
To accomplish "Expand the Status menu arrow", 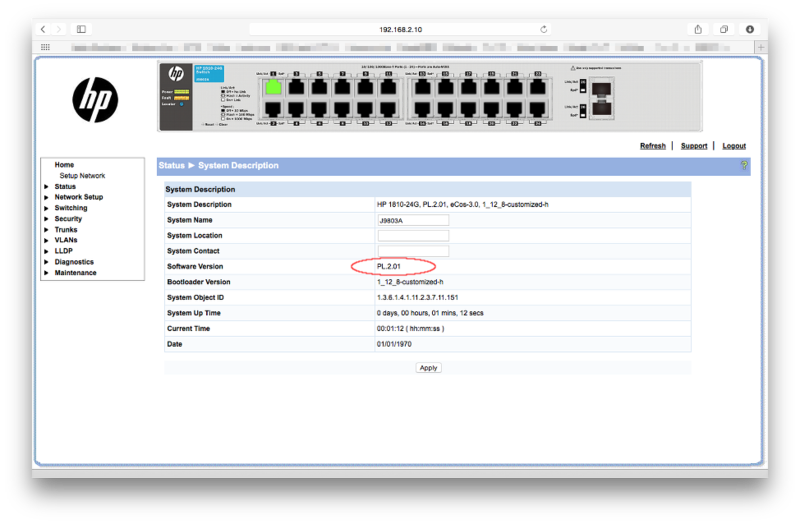I will pos(46,187).
